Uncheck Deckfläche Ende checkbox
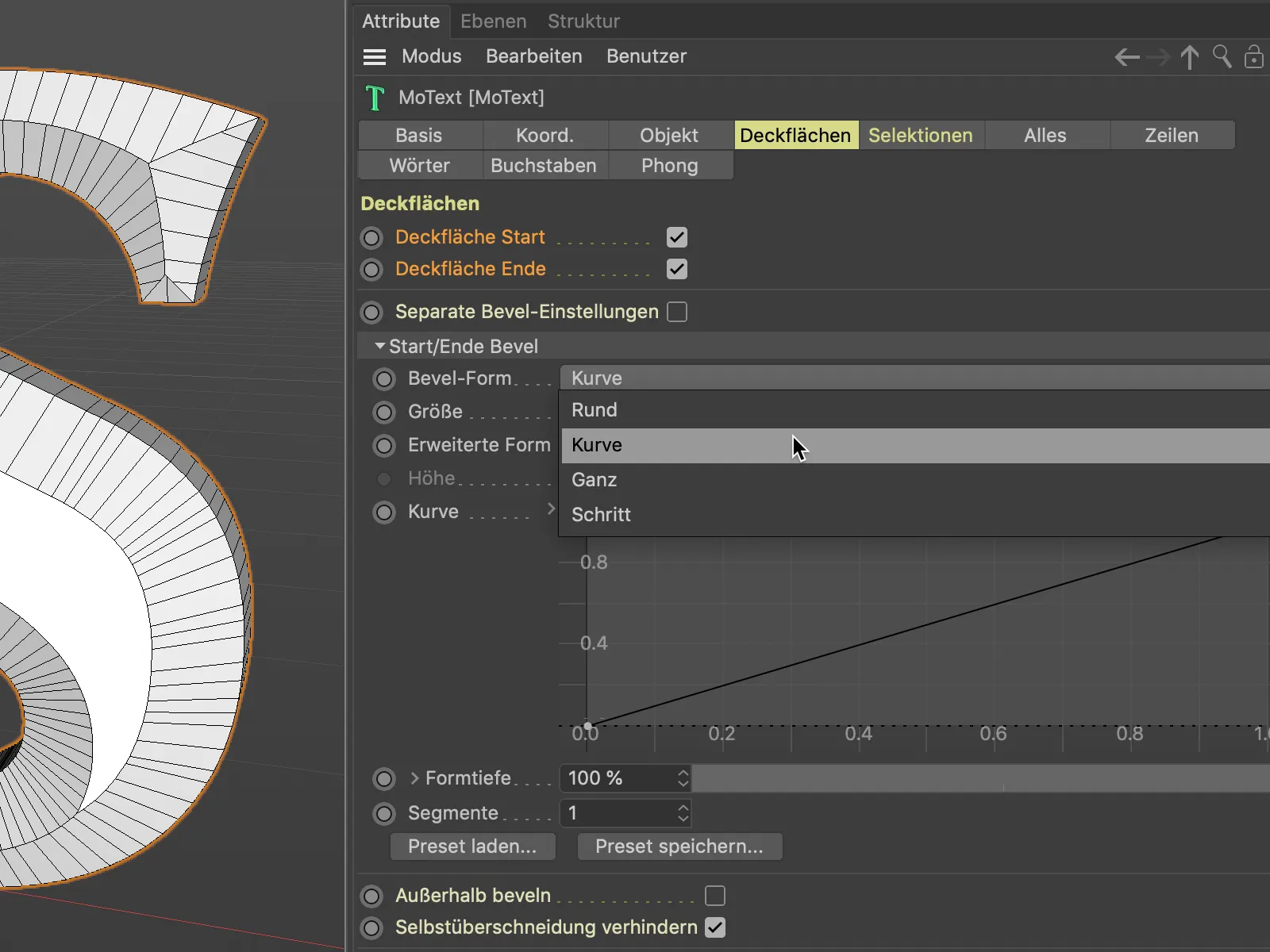Viewport: 1270px width, 952px height. [x=677, y=269]
